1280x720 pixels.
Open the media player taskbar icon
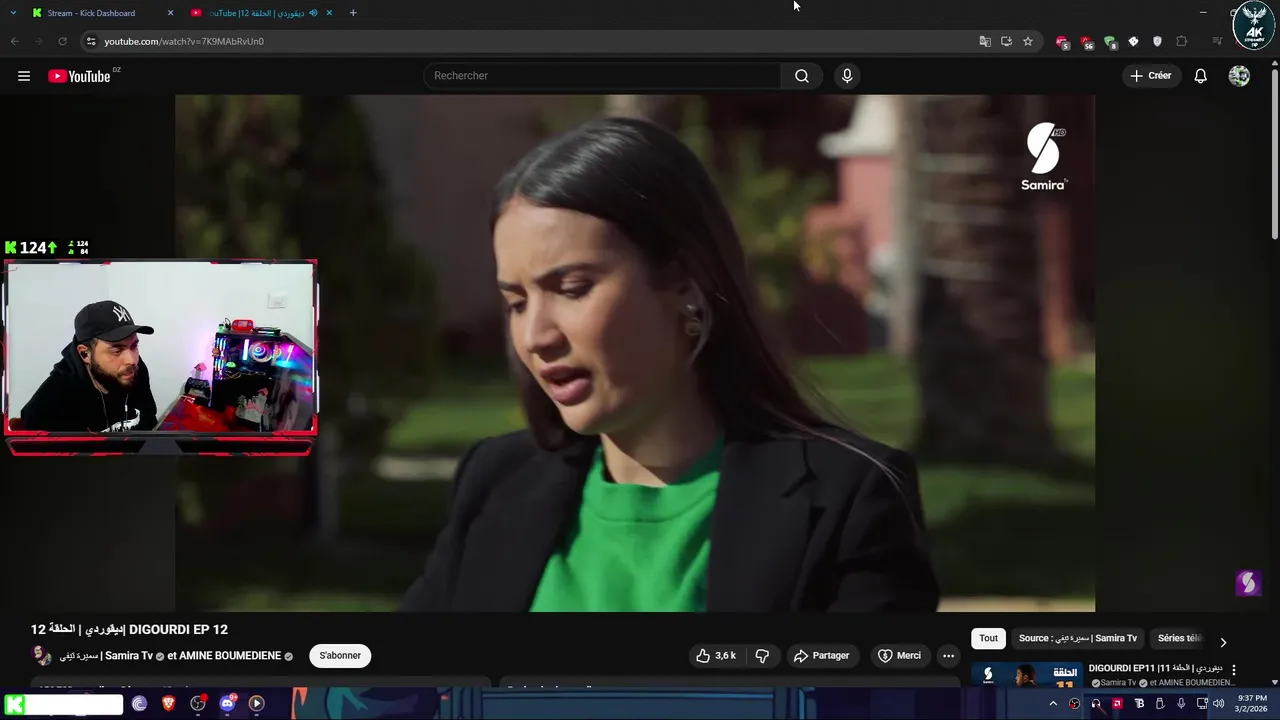tap(256, 704)
